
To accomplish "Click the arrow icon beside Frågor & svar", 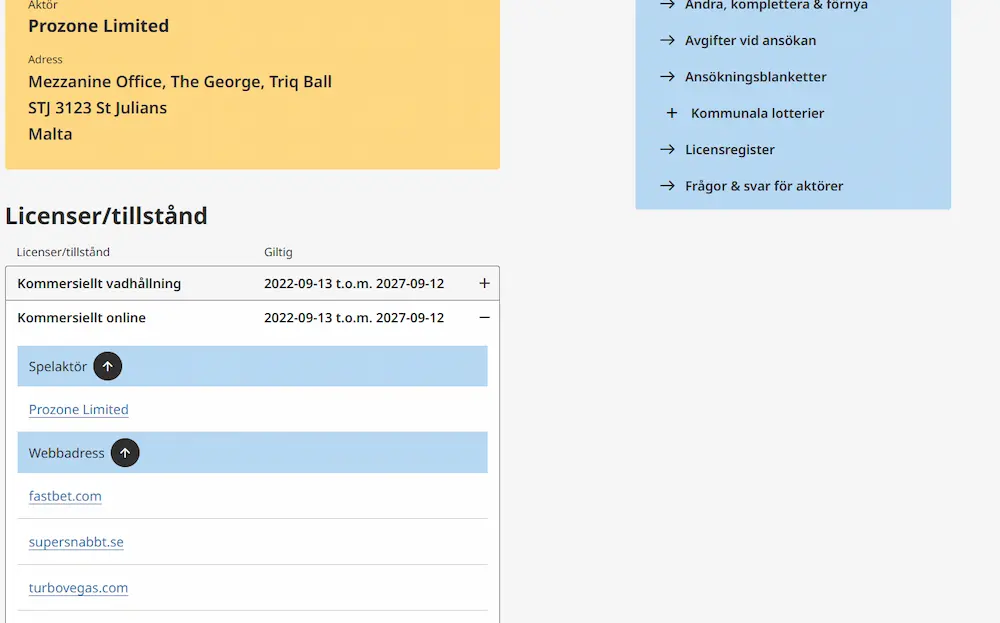I will [667, 186].
